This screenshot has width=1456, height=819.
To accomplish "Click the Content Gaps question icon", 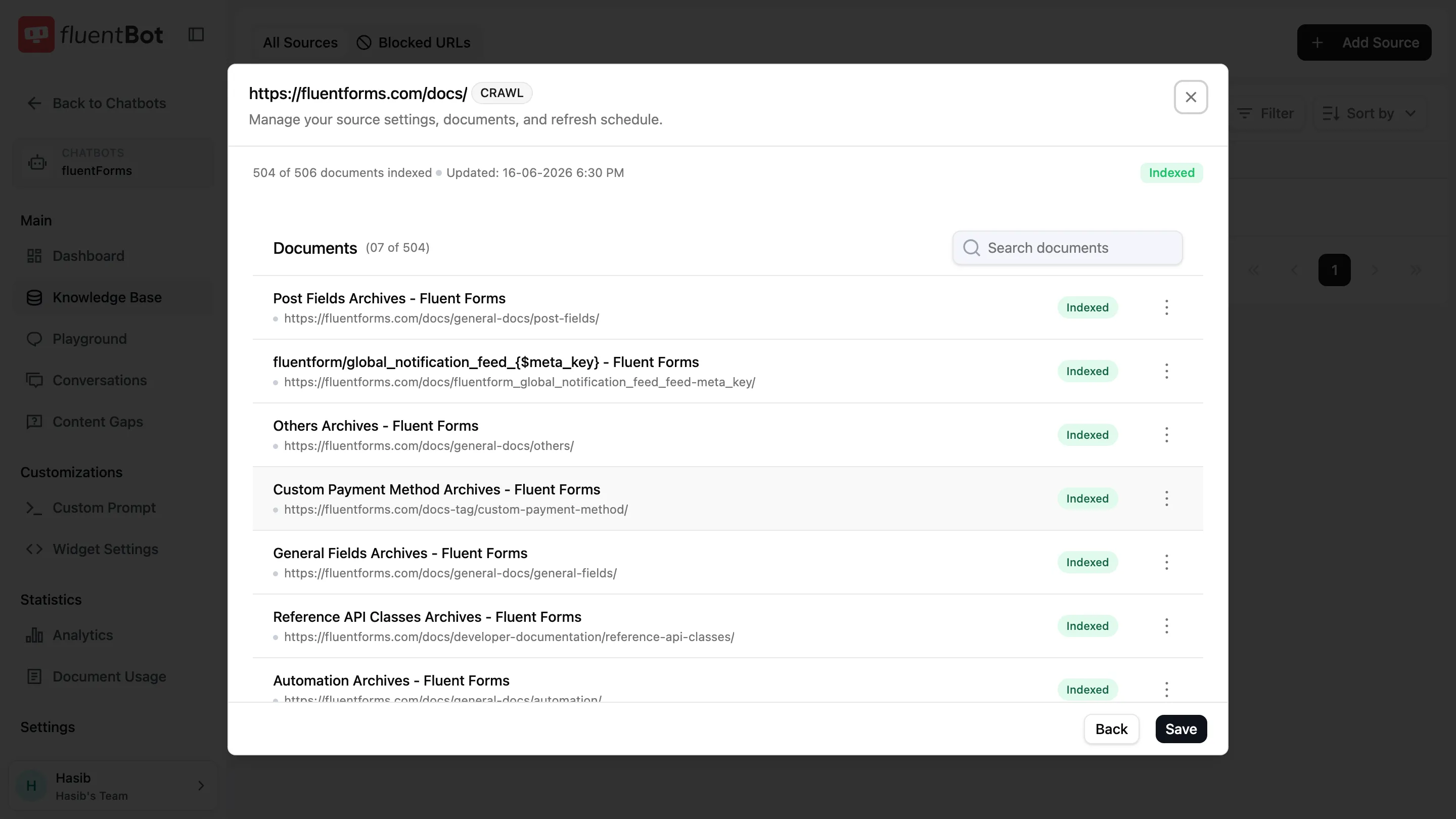I will [34, 422].
